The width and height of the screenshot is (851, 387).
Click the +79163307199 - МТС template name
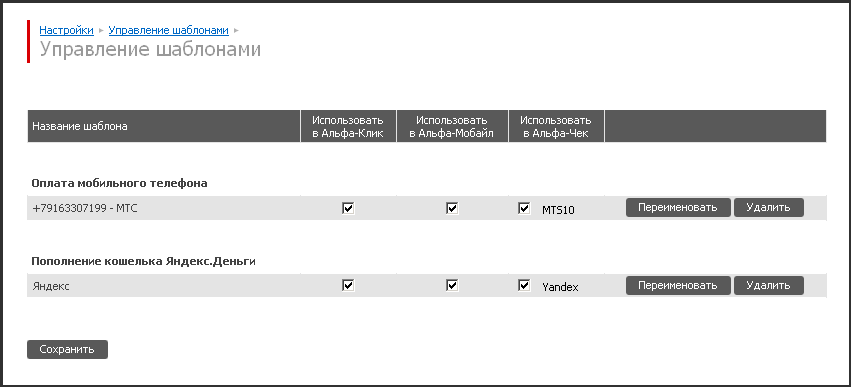pos(85,208)
